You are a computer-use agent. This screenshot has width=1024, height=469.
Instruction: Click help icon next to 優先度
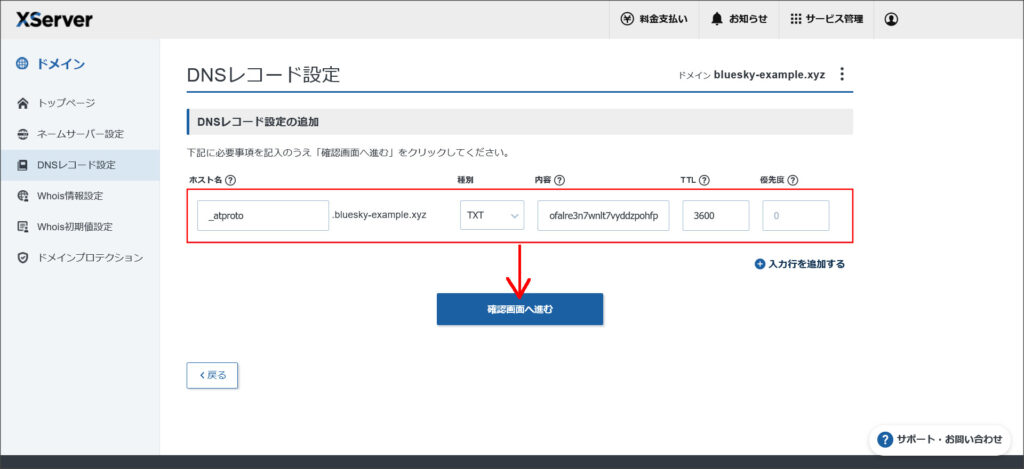tap(793, 180)
